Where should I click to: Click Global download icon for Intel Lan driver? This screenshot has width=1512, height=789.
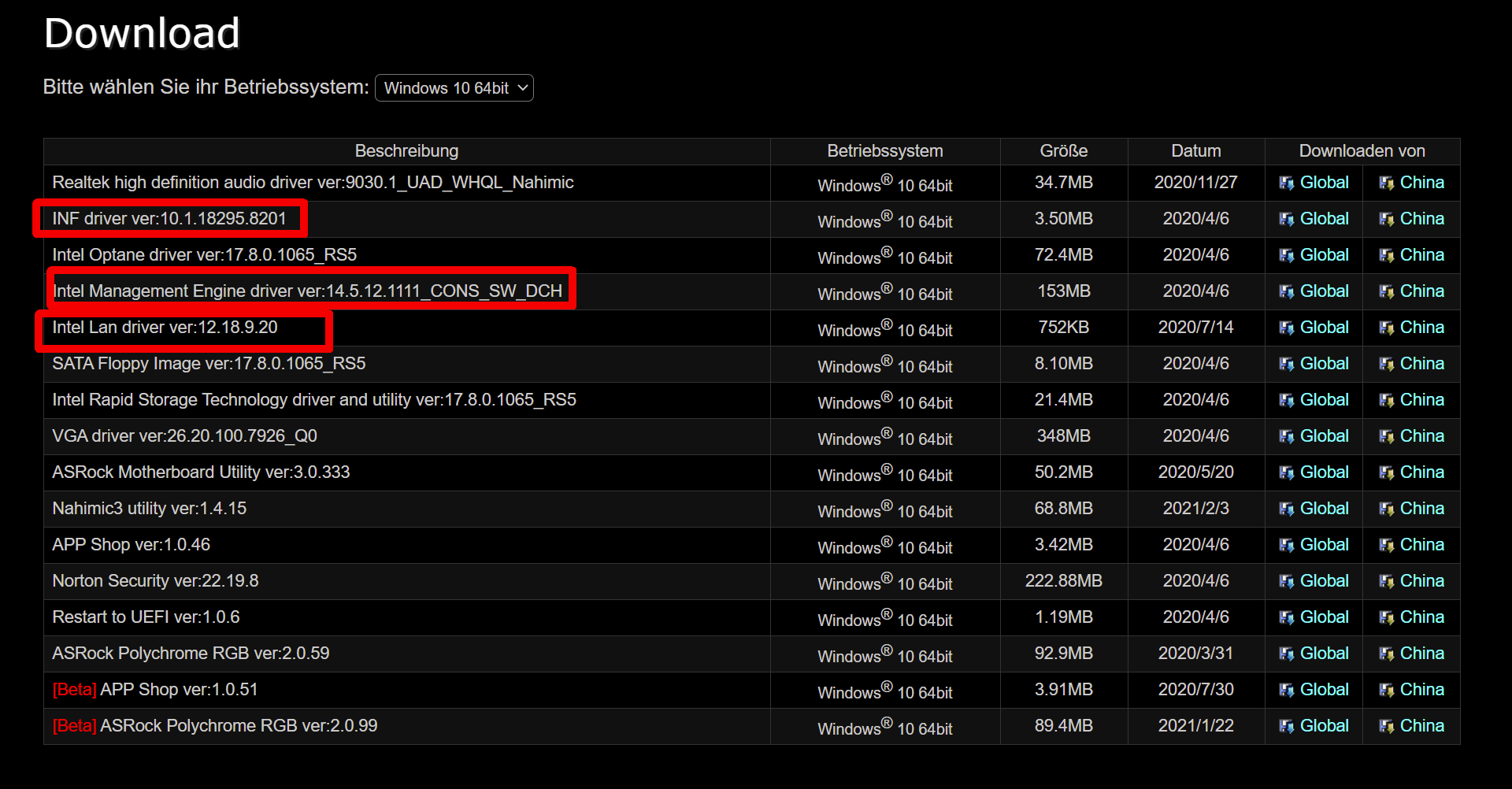[1286, 328]
